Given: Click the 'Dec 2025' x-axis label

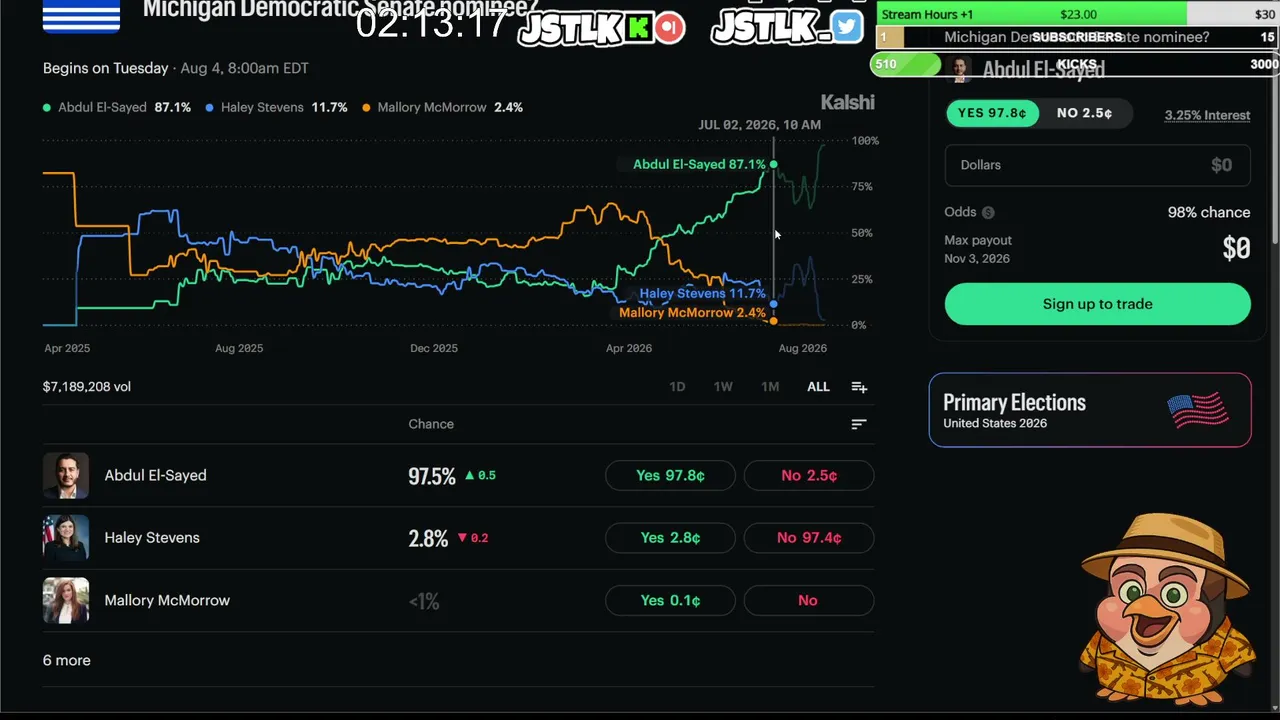Looking at the screenshot, I should tap(434, 348).
